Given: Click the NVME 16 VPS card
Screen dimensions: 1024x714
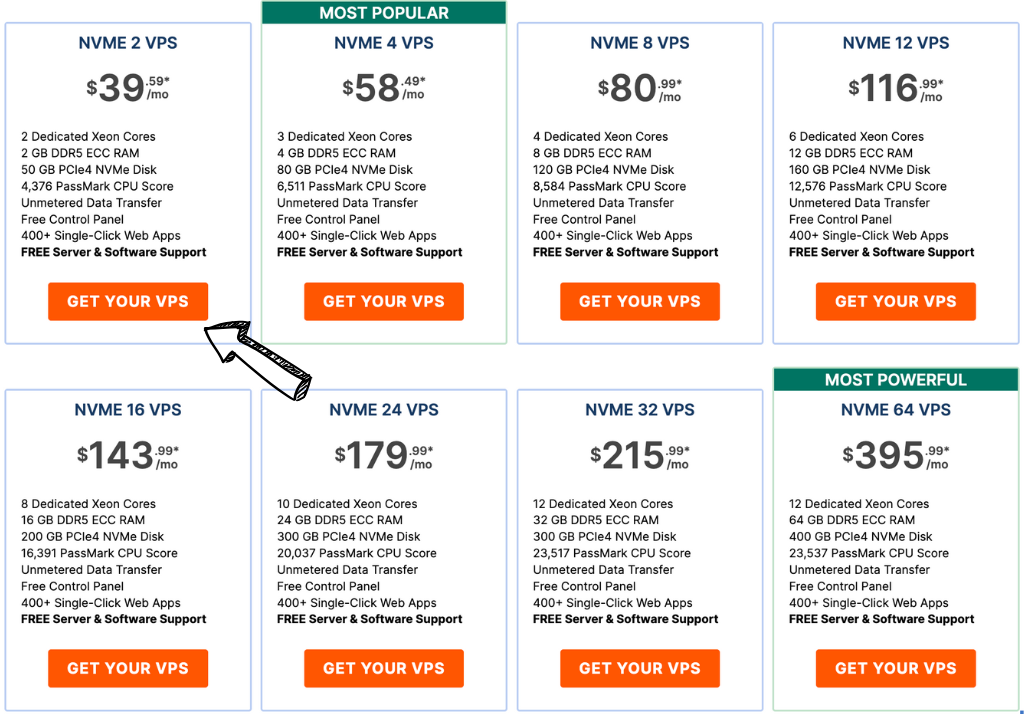Looking at the screenshot, I should coord(127,550).
